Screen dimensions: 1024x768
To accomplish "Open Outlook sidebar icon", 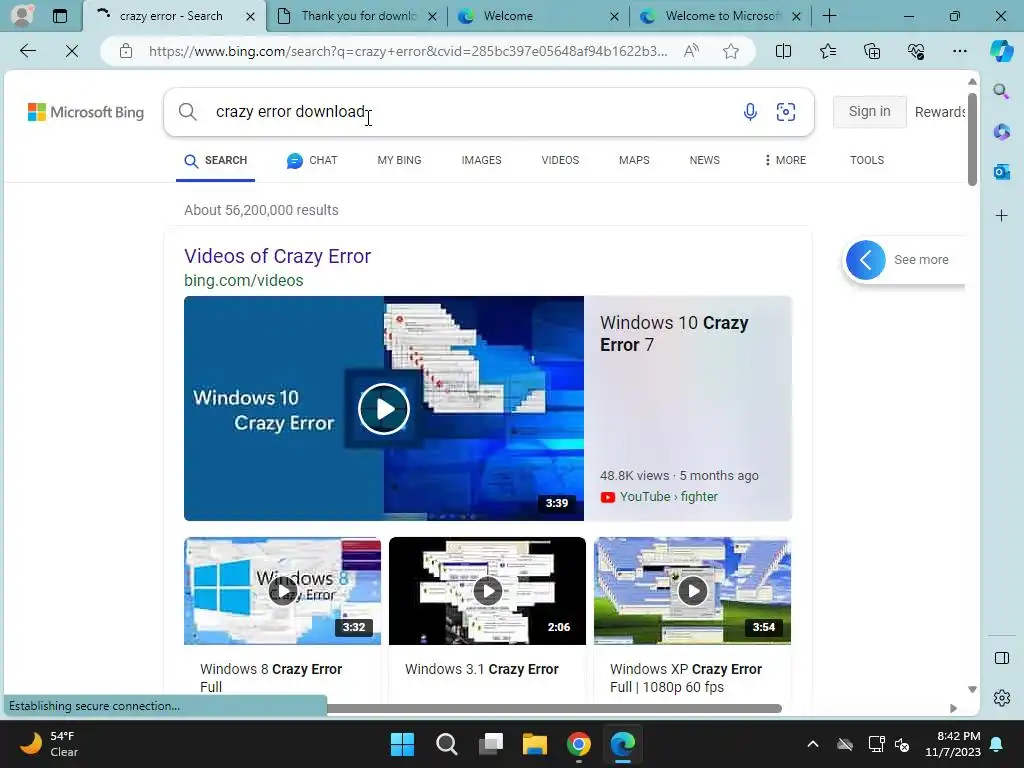I will (x=1002, y=172).
